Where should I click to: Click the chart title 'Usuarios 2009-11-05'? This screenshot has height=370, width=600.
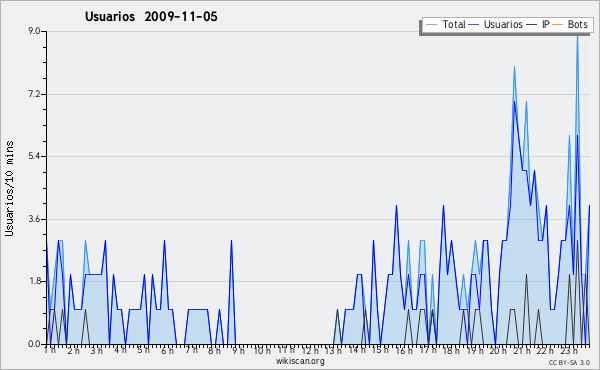coord(151,16)
